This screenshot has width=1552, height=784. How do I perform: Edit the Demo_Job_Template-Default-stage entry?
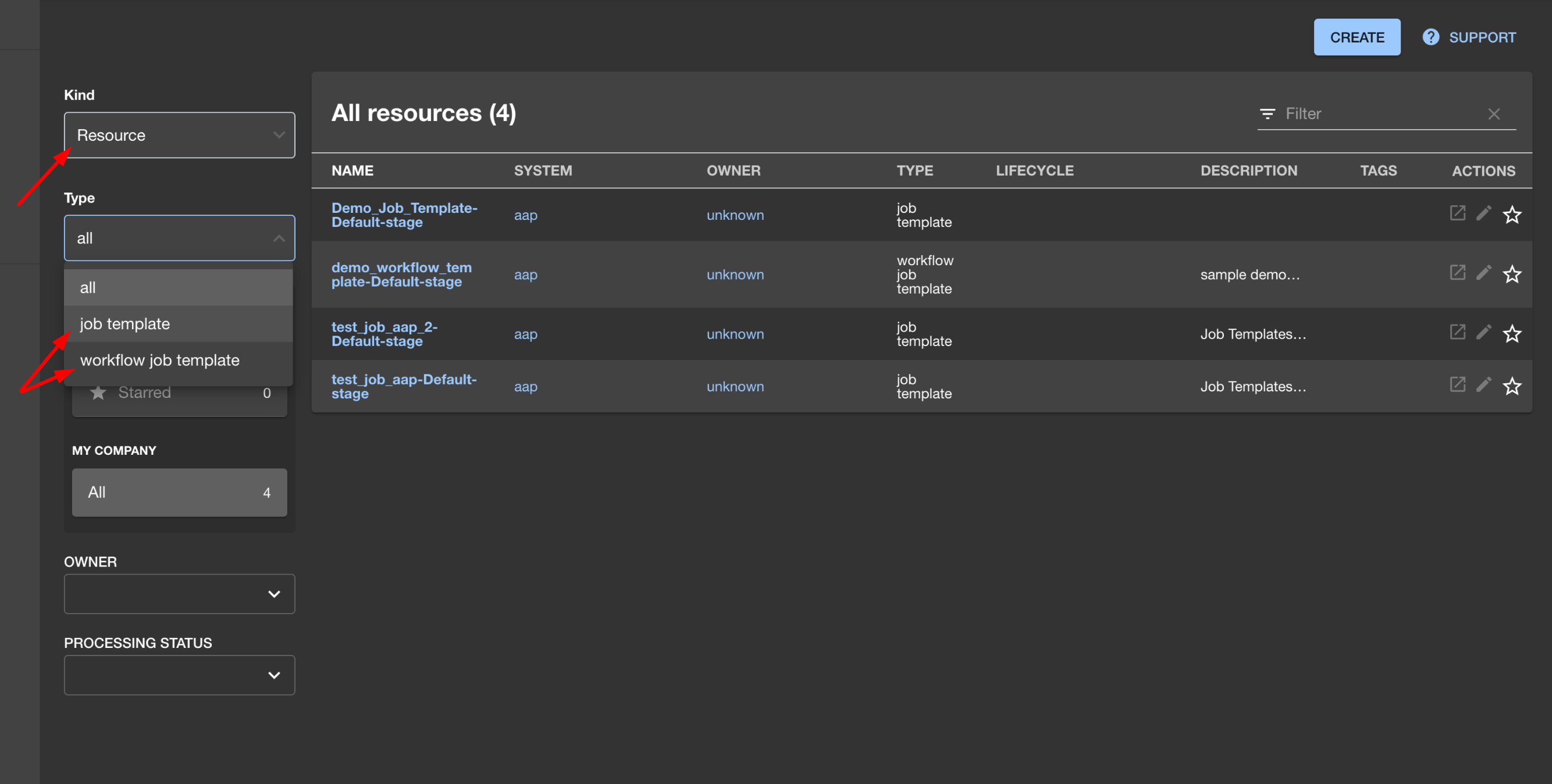tap(1484, 214)
